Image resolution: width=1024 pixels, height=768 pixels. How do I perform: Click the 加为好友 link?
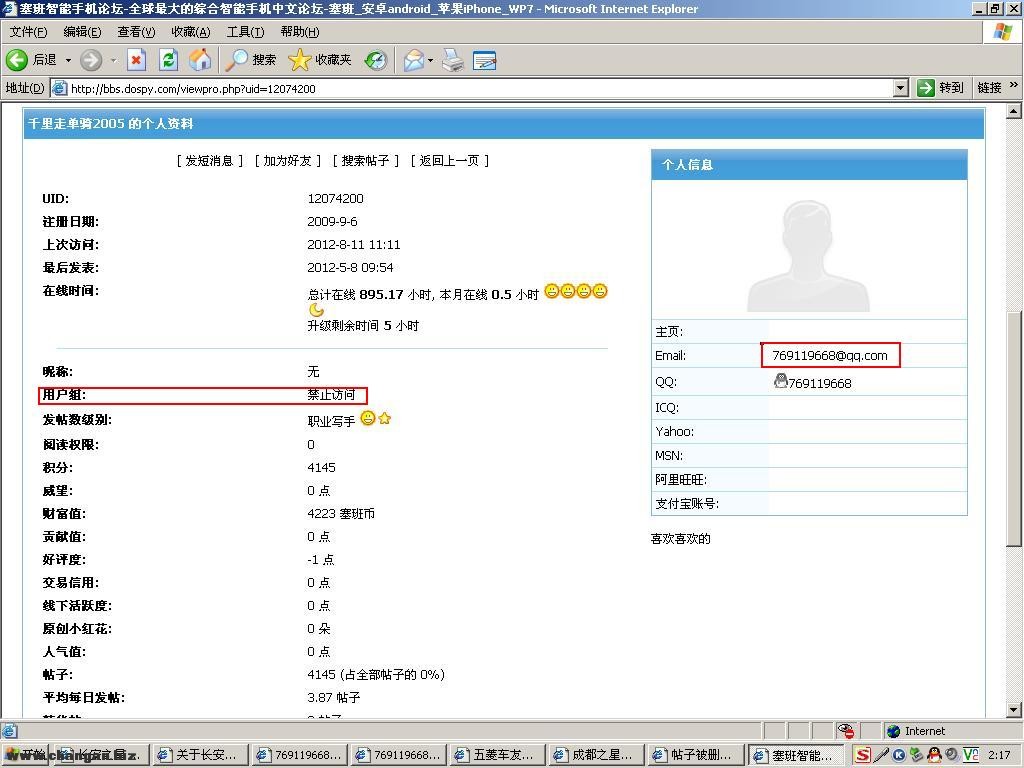[x=288, y=160]
